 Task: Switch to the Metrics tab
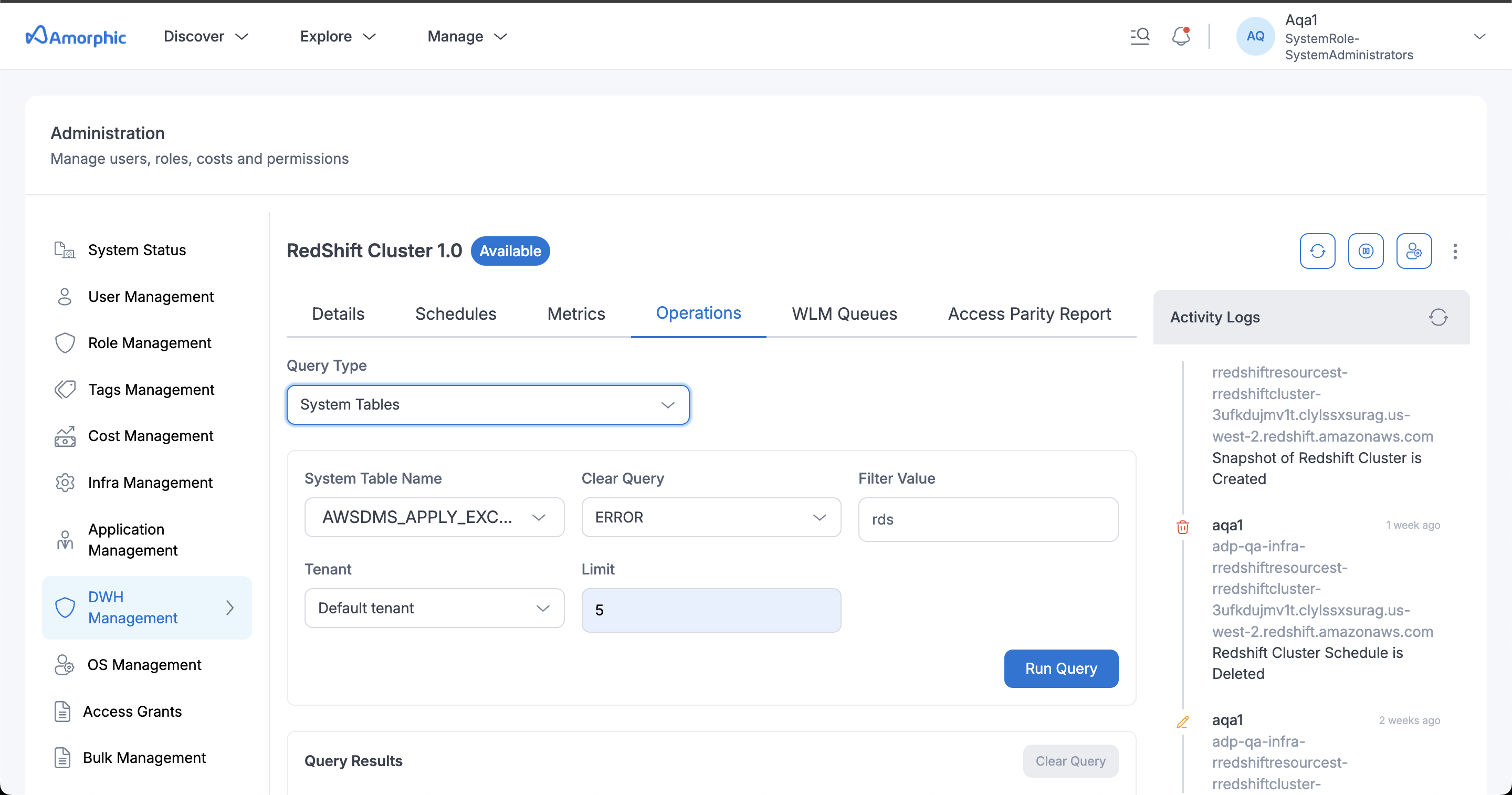tap(576, 314)
